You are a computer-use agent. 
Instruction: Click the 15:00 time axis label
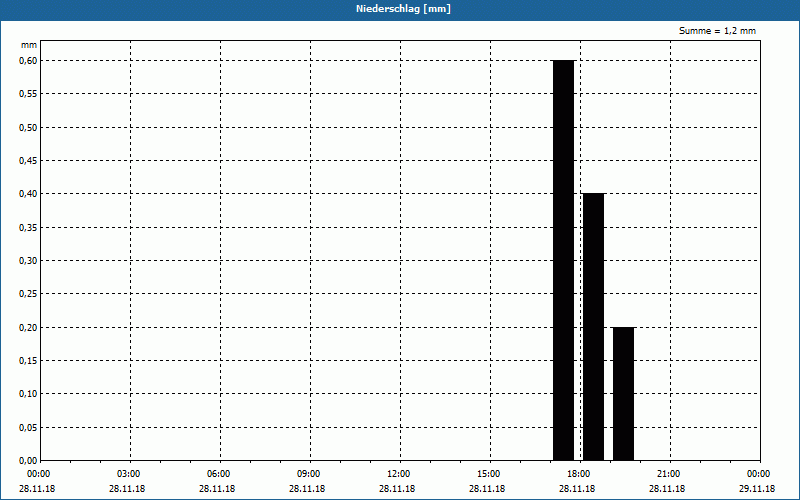(x=490, y=474)
